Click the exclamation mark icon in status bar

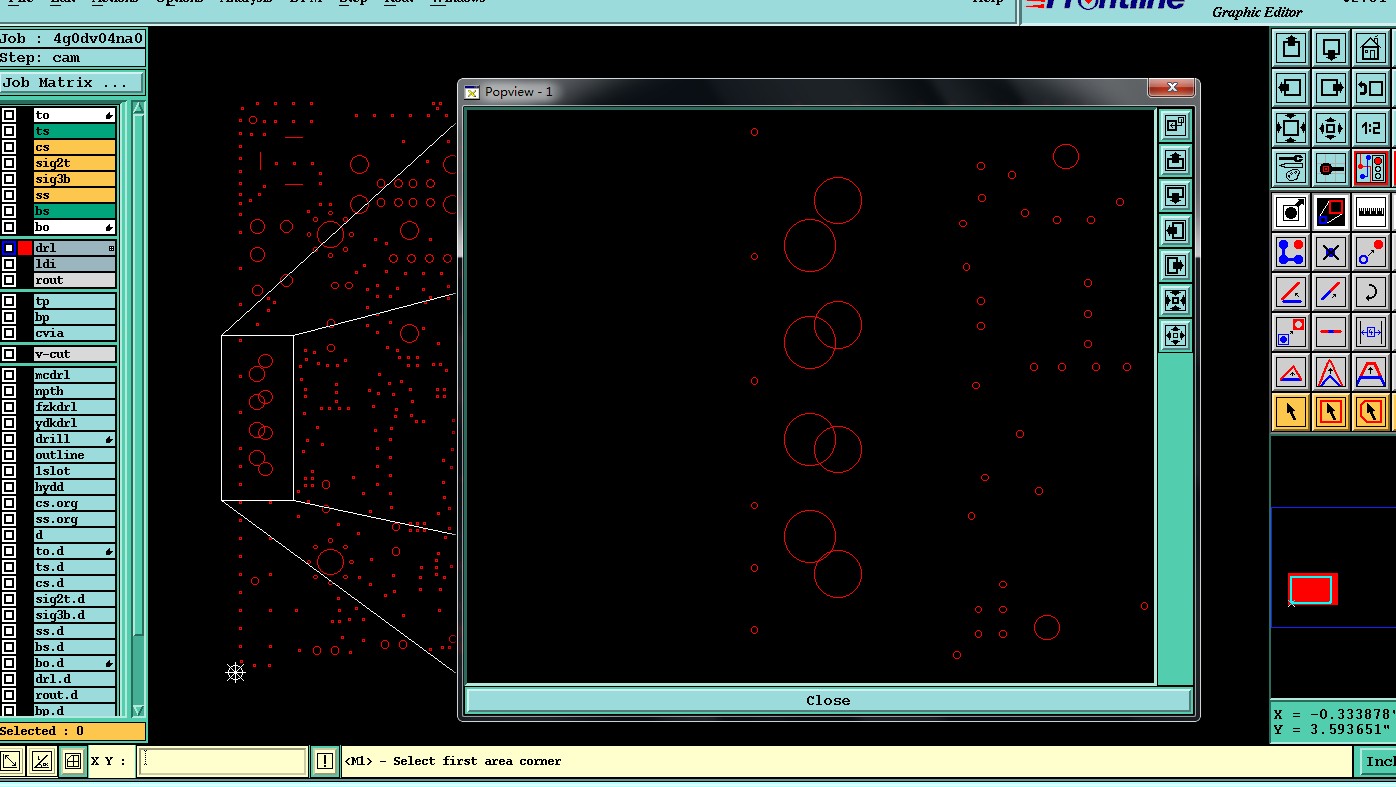coord(324,761)
